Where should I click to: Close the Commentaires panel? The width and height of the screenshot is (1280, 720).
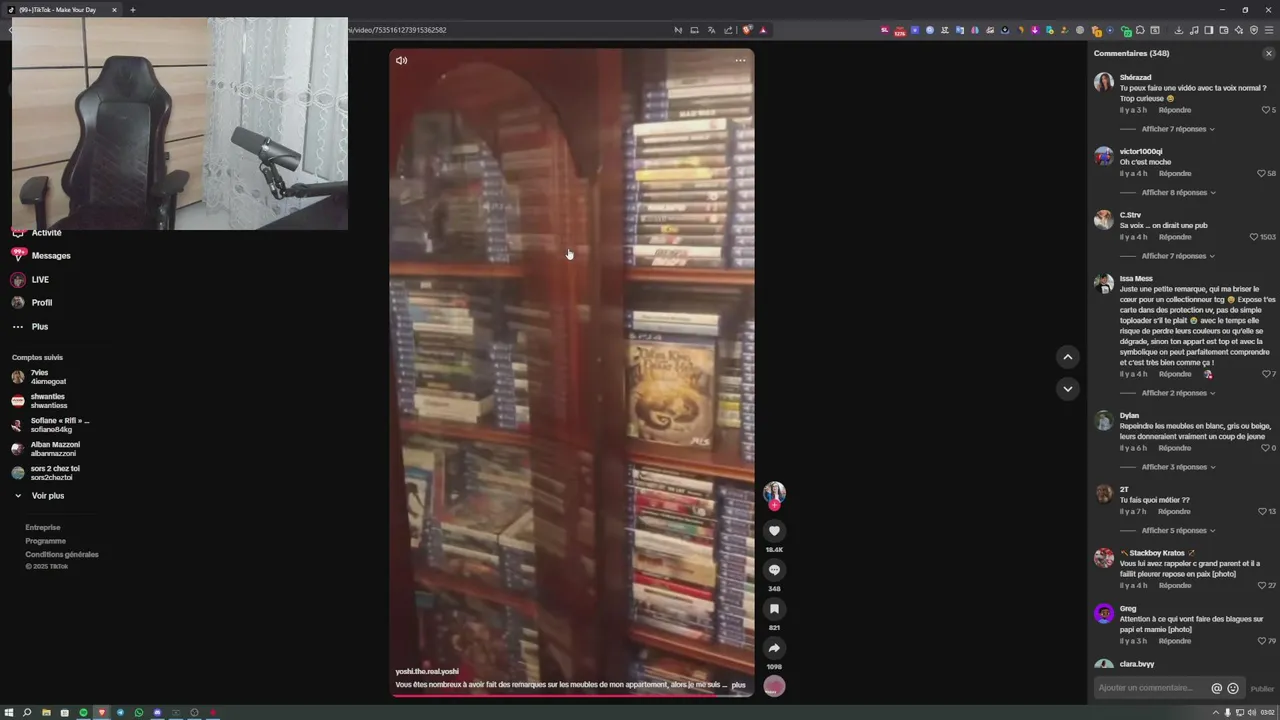[1269, 53]
